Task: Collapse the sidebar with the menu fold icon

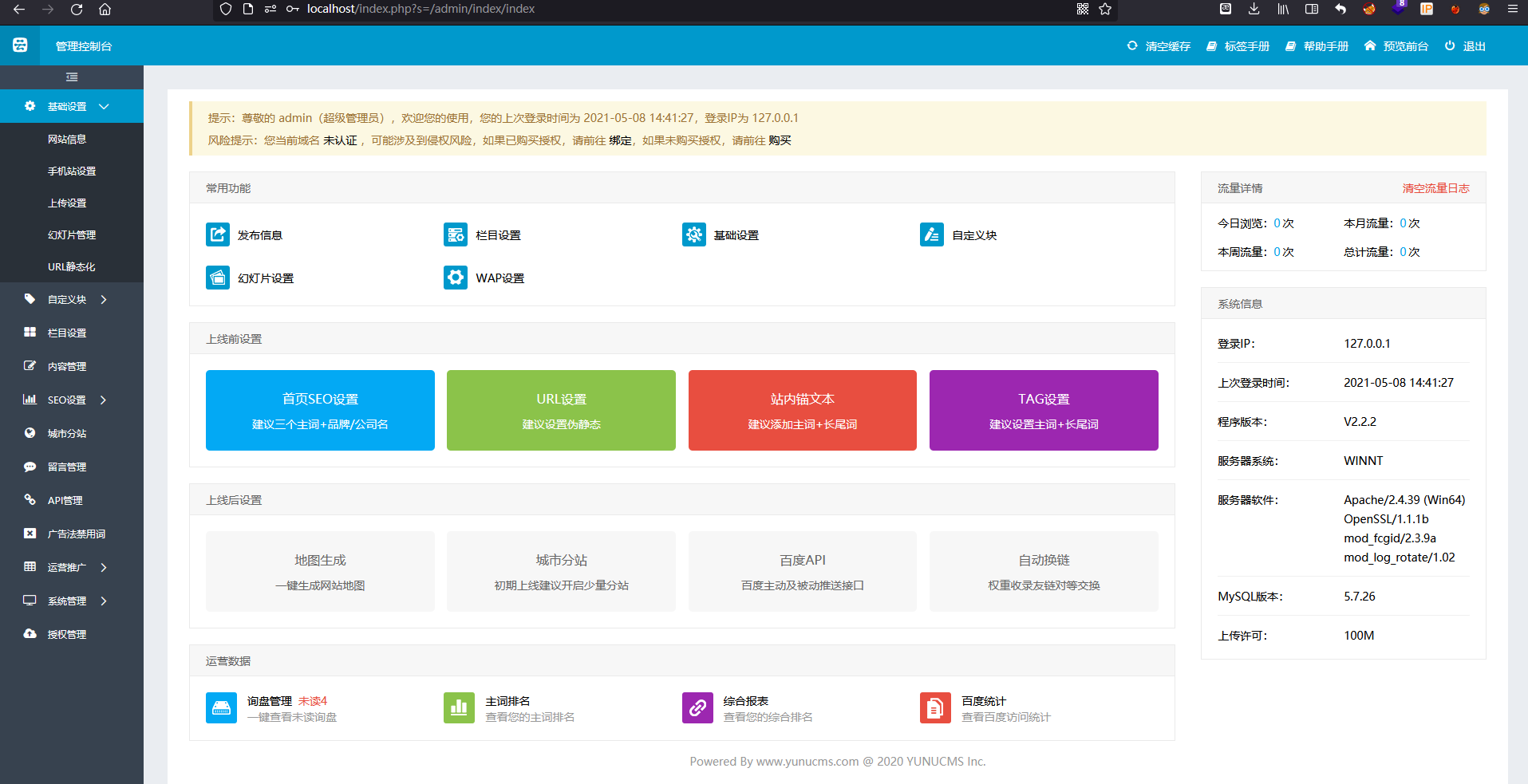Action: 72,77
